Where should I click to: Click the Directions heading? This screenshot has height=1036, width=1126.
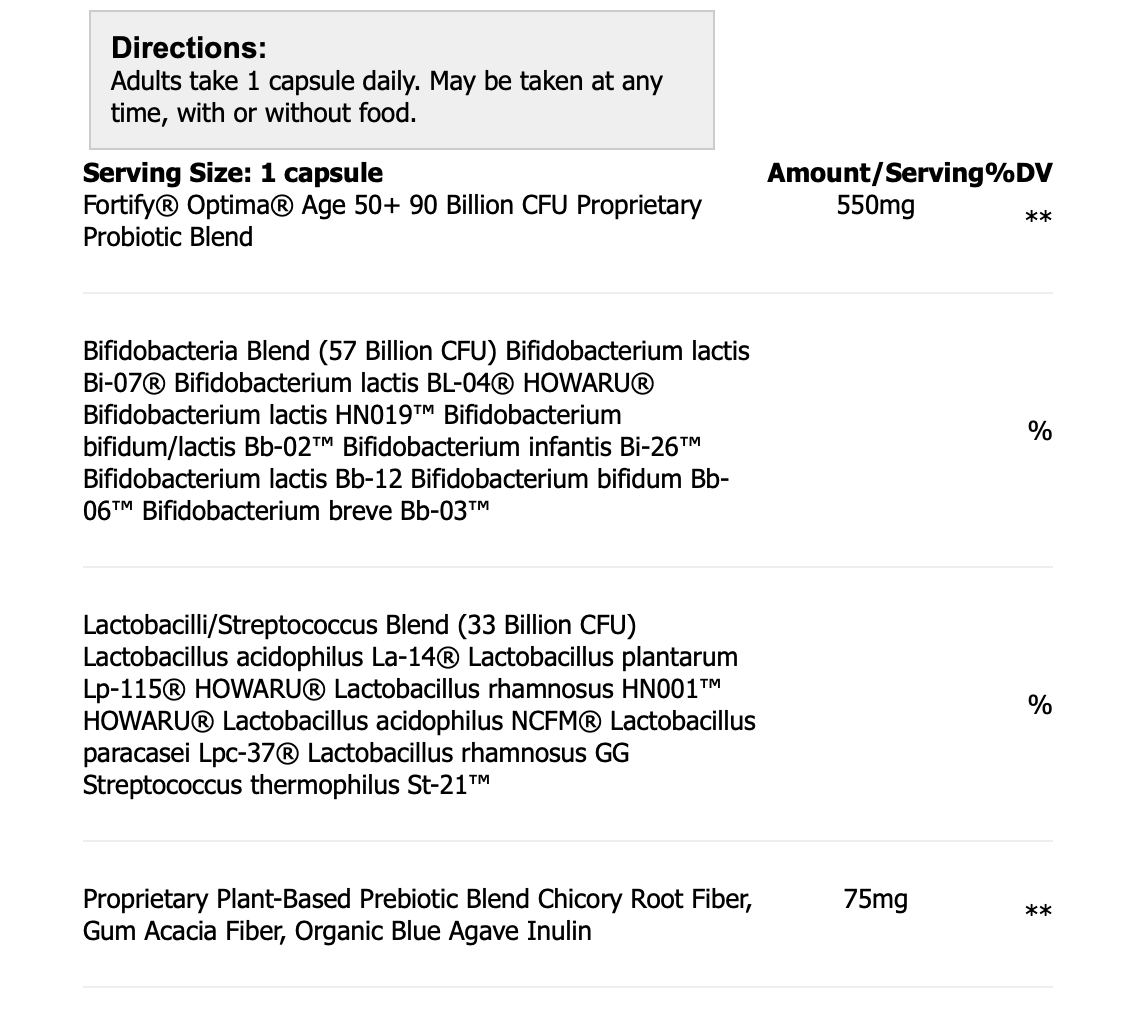[x=189, y=47]
